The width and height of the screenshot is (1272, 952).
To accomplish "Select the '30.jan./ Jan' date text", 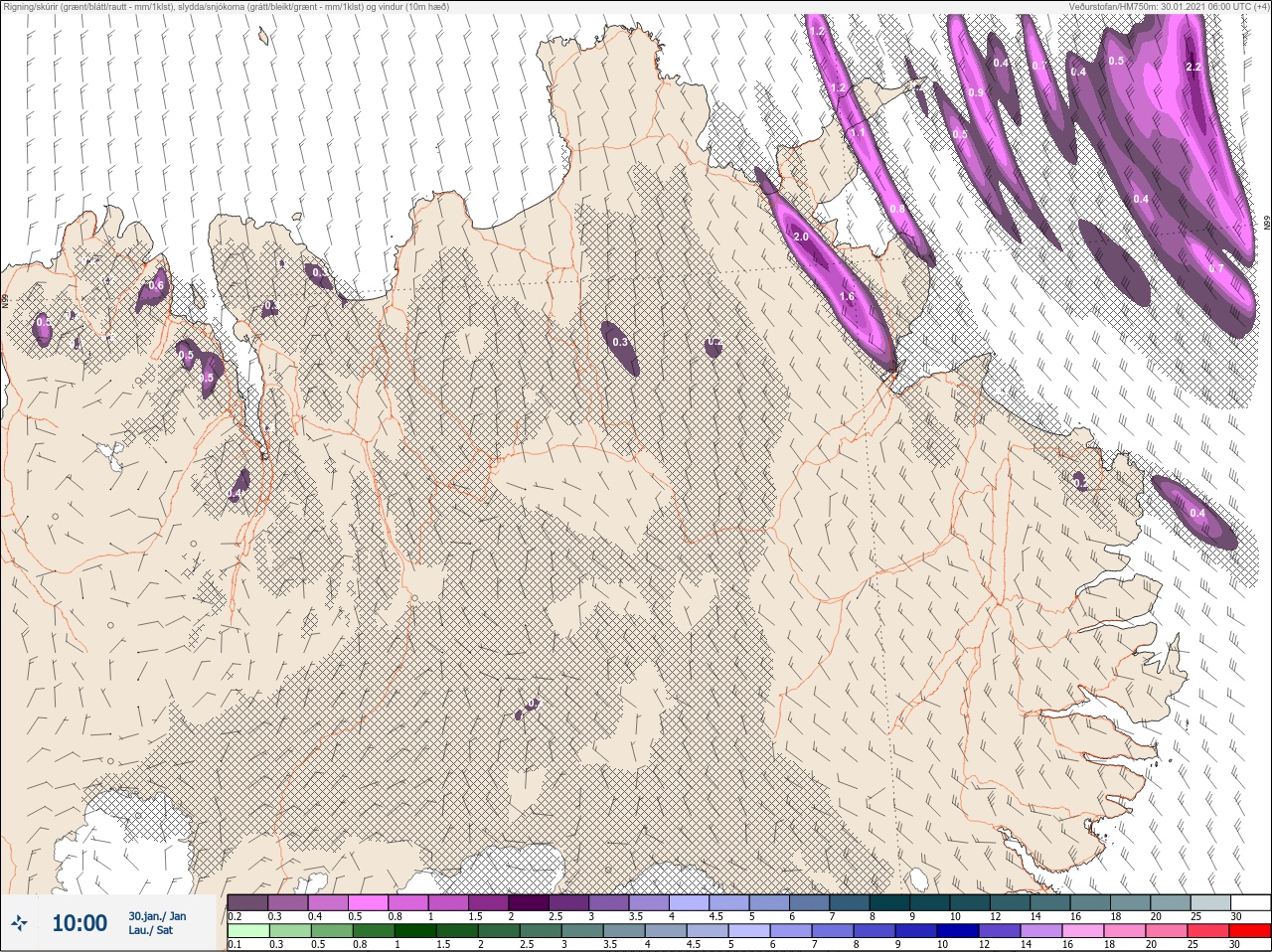I will 157,916.
